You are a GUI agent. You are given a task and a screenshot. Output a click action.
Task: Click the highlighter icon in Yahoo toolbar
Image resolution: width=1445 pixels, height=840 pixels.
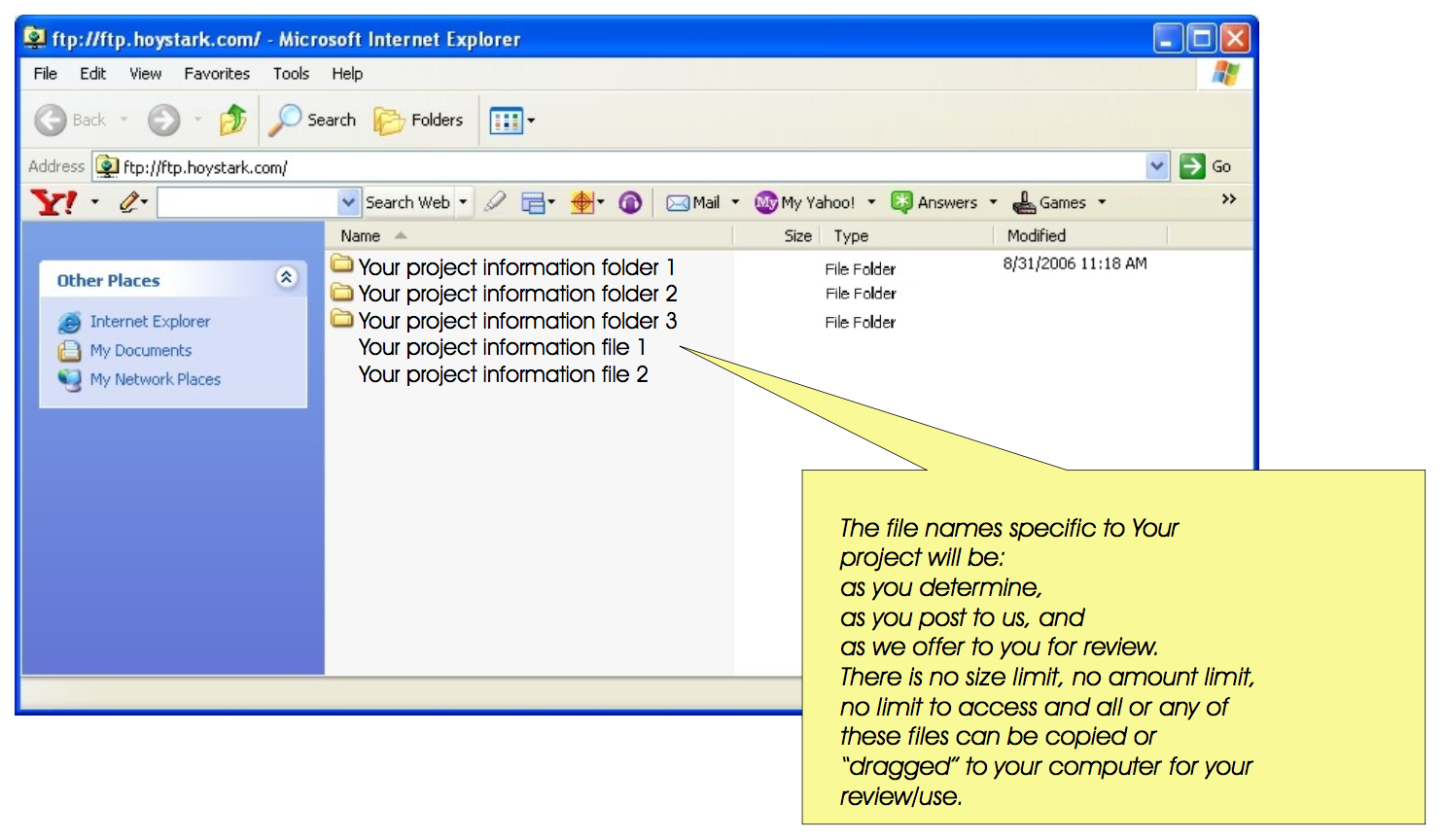[495, 202]
